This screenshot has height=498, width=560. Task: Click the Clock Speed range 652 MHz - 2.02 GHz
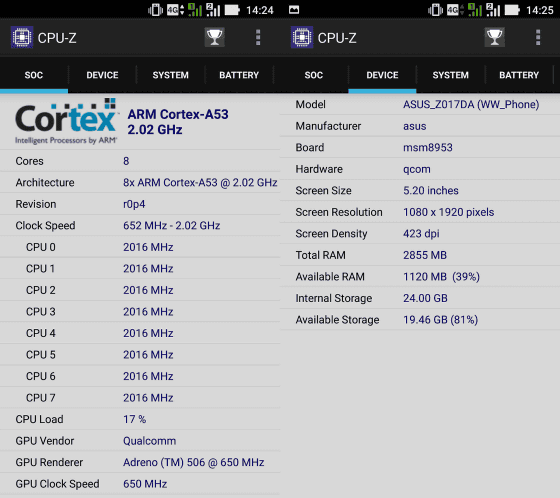171,226
